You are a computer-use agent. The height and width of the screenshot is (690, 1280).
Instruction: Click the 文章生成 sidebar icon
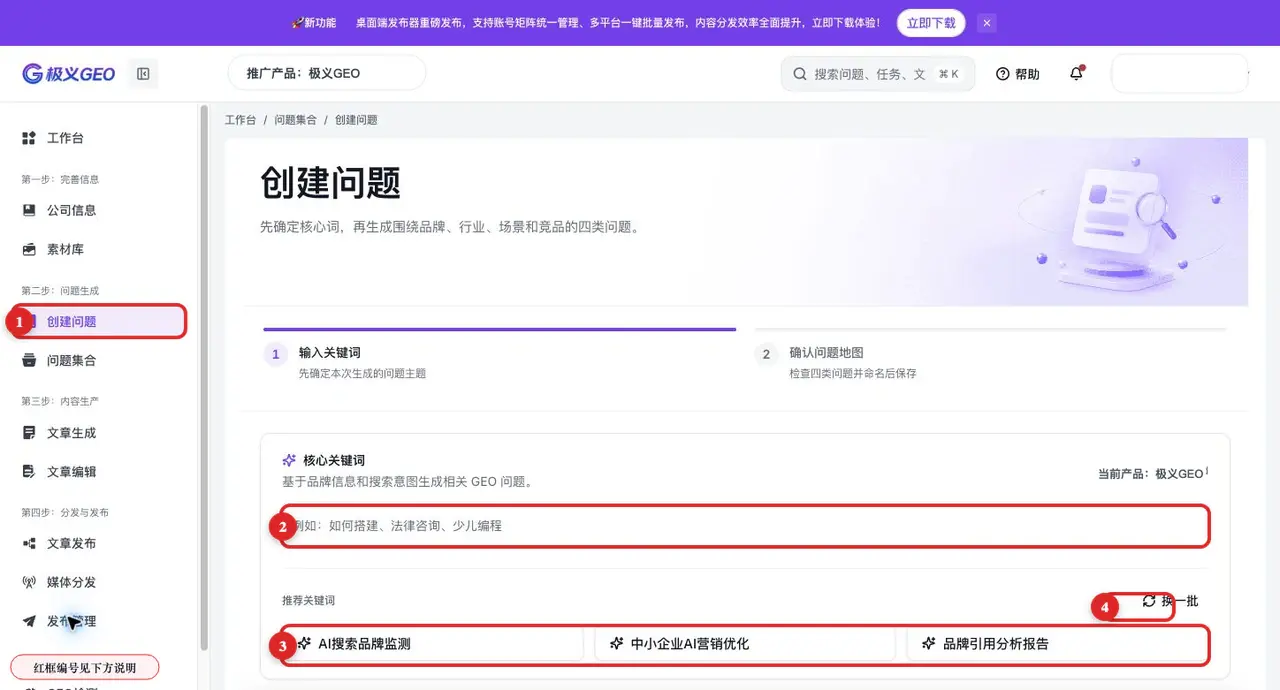(29, 433)
